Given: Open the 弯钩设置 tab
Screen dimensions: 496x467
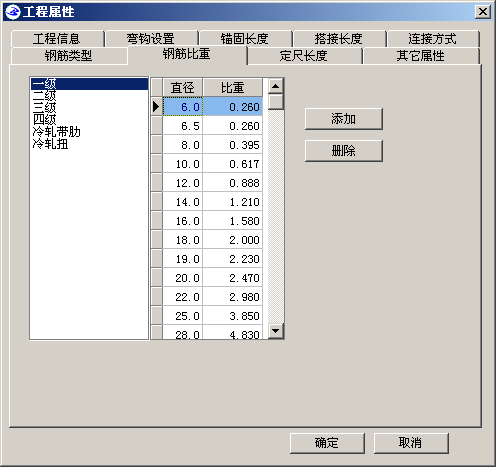Looking at the screenshot, I should [151, 39].
